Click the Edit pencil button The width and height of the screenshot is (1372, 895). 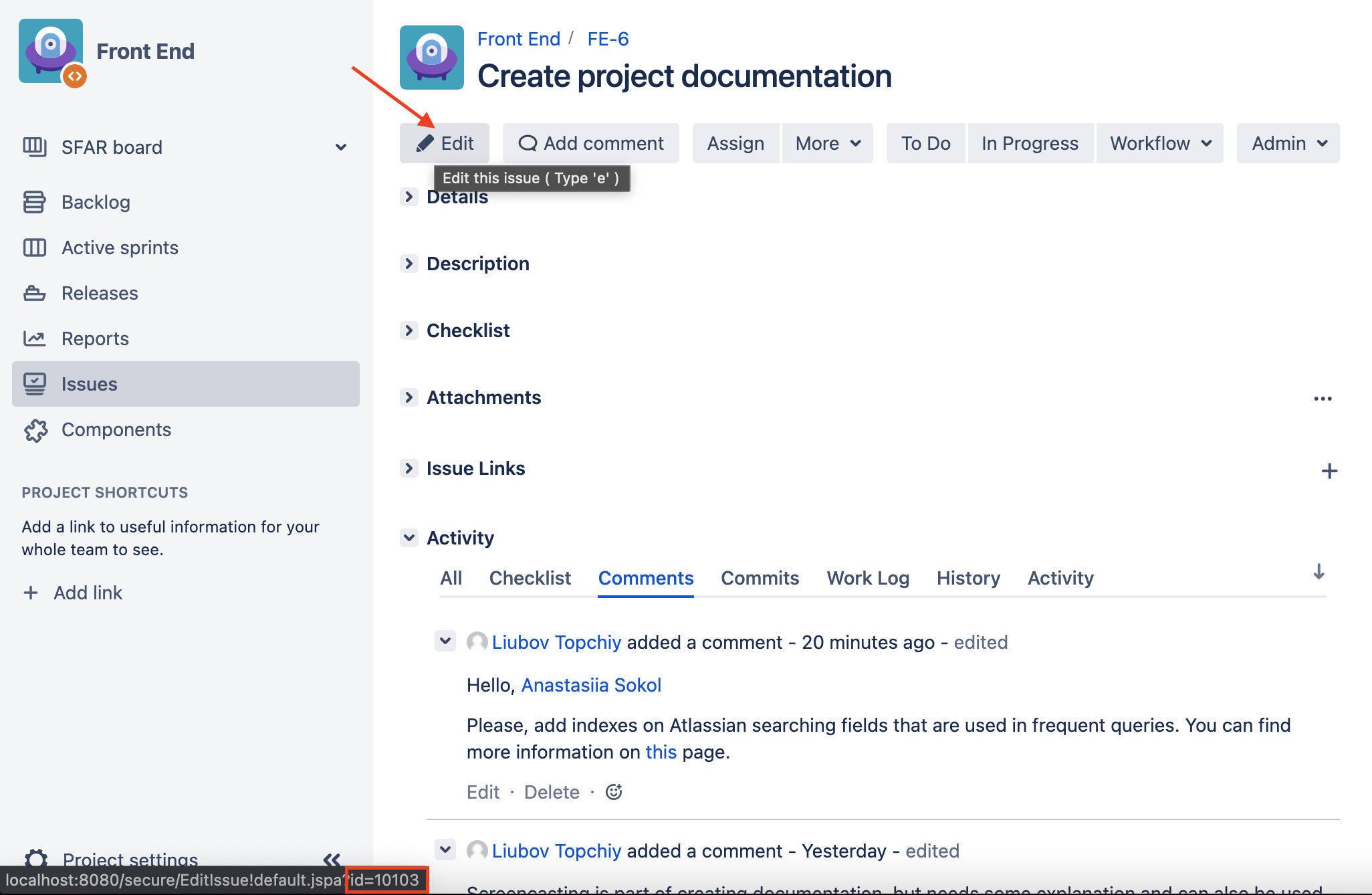(x=445, y=143)
